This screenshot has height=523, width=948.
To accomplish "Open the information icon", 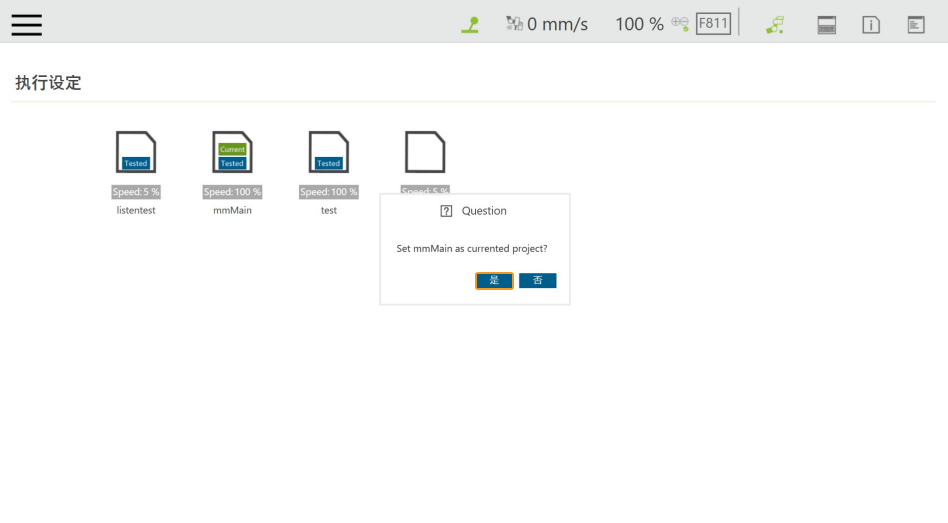I will pyautogui.click(x=871, y=25).
